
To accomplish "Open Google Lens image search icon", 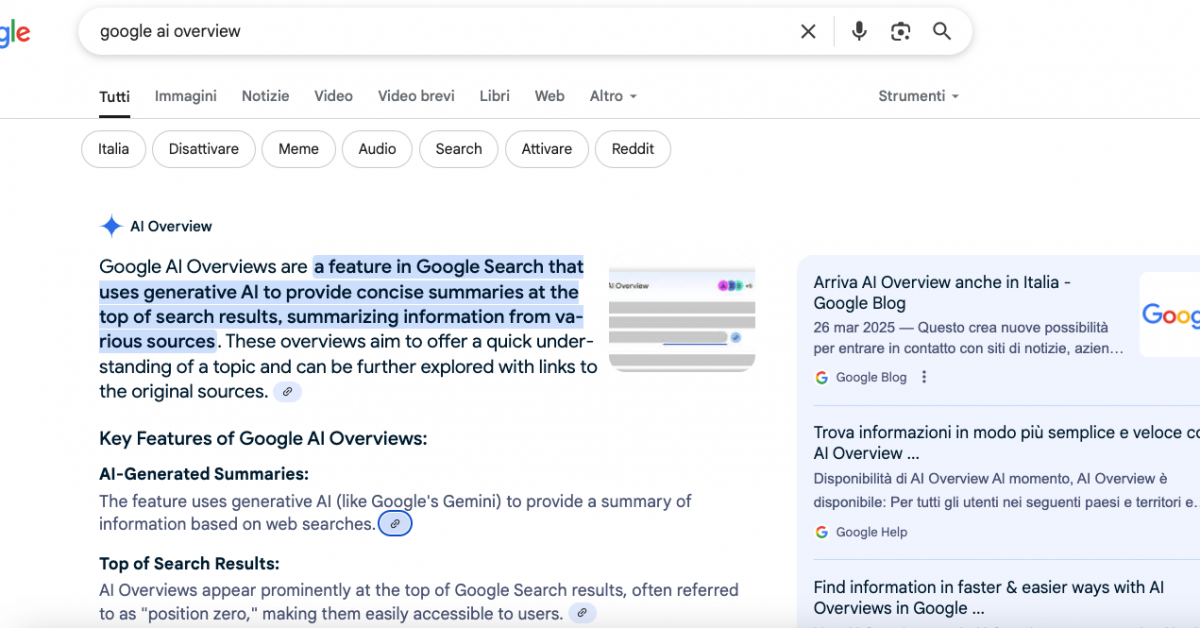I will pyautogui.click(x=901, y=32).
